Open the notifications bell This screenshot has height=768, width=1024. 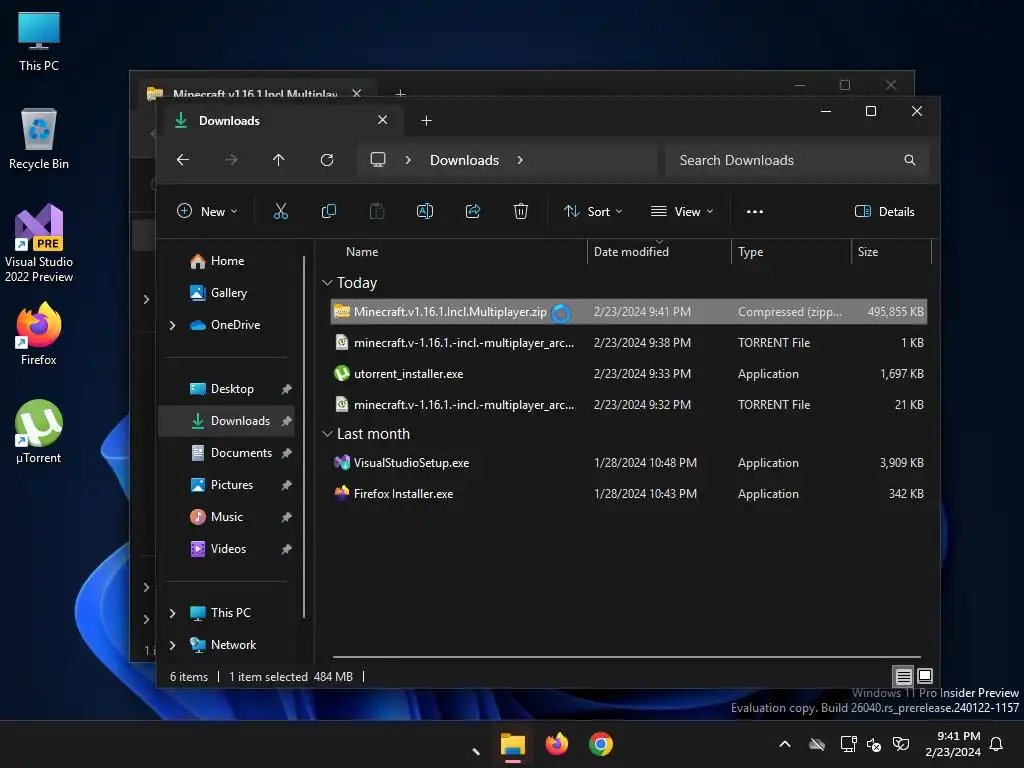click(996, 744)
